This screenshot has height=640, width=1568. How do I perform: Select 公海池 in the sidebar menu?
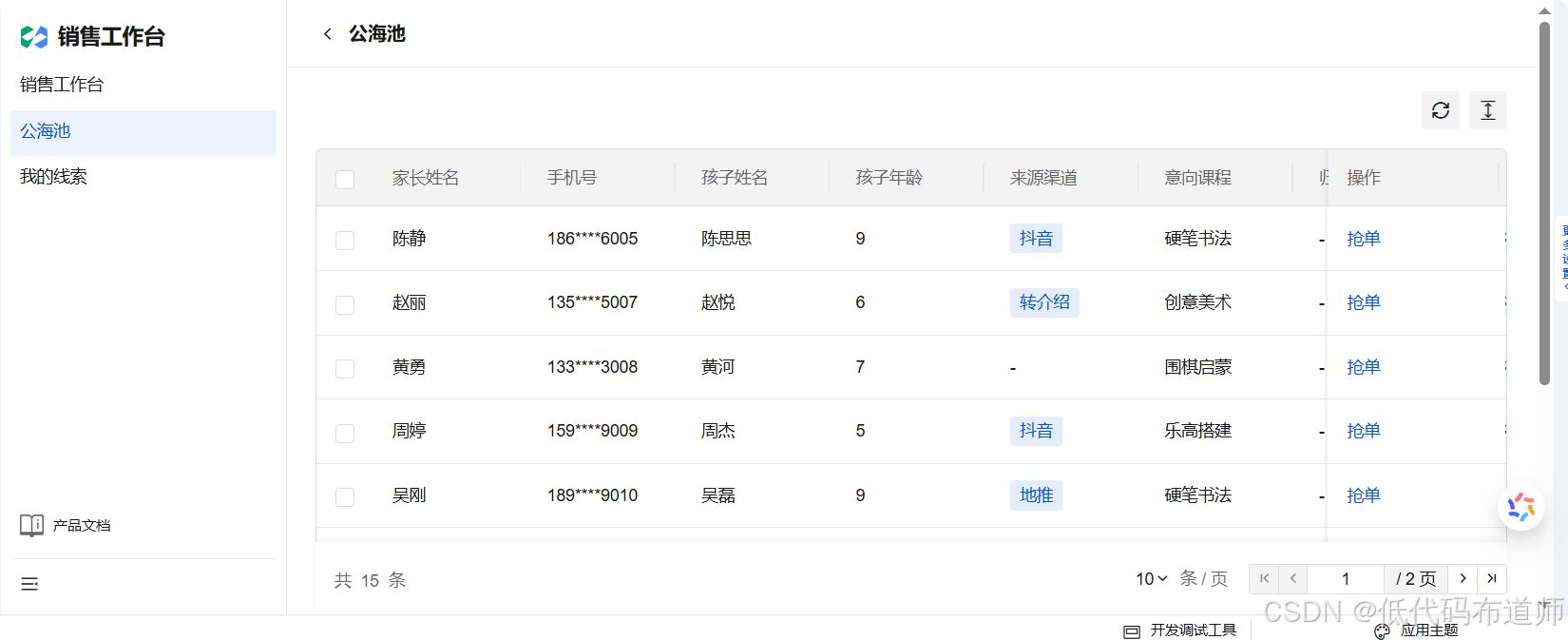pos(143,132)
